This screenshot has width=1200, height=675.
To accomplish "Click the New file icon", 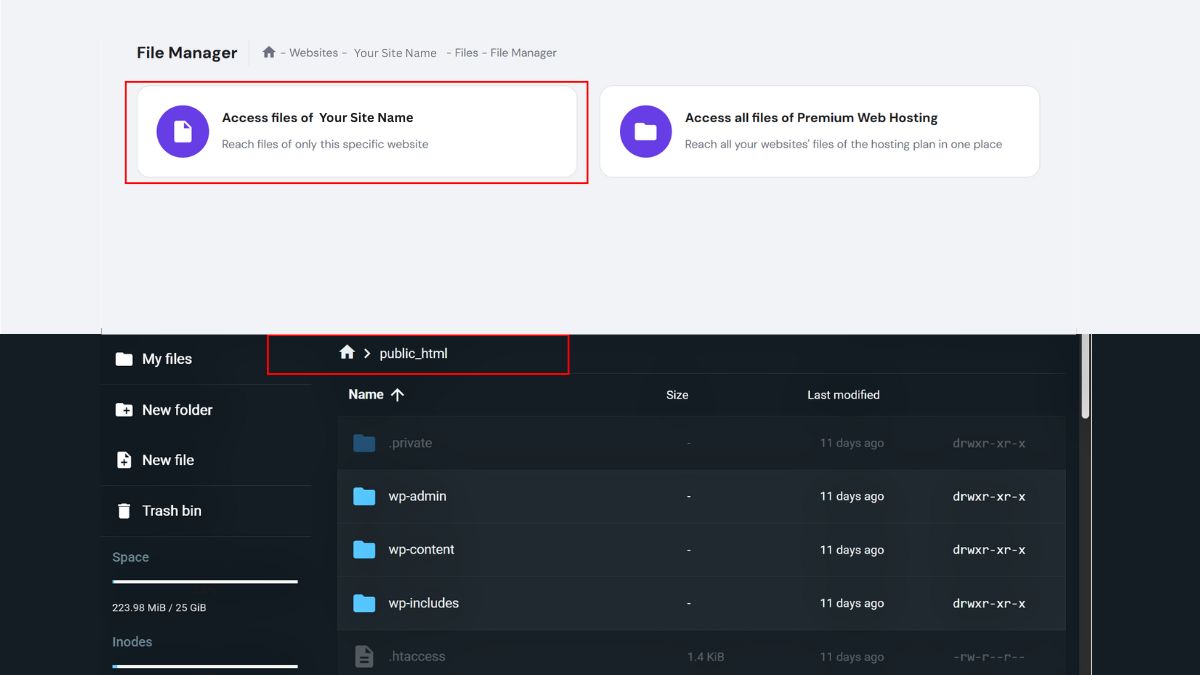I will click(123, 459).
